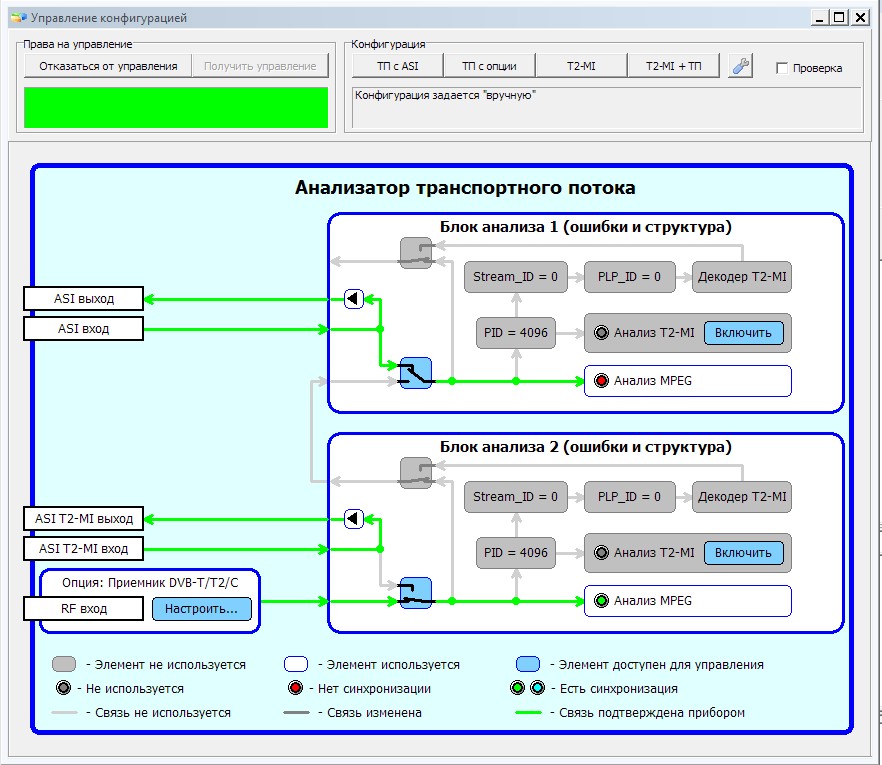Screen dimensions: 882x765
Task: Click 'Связь подтверждена прибором' legend text
Action: tap(652, 713)
